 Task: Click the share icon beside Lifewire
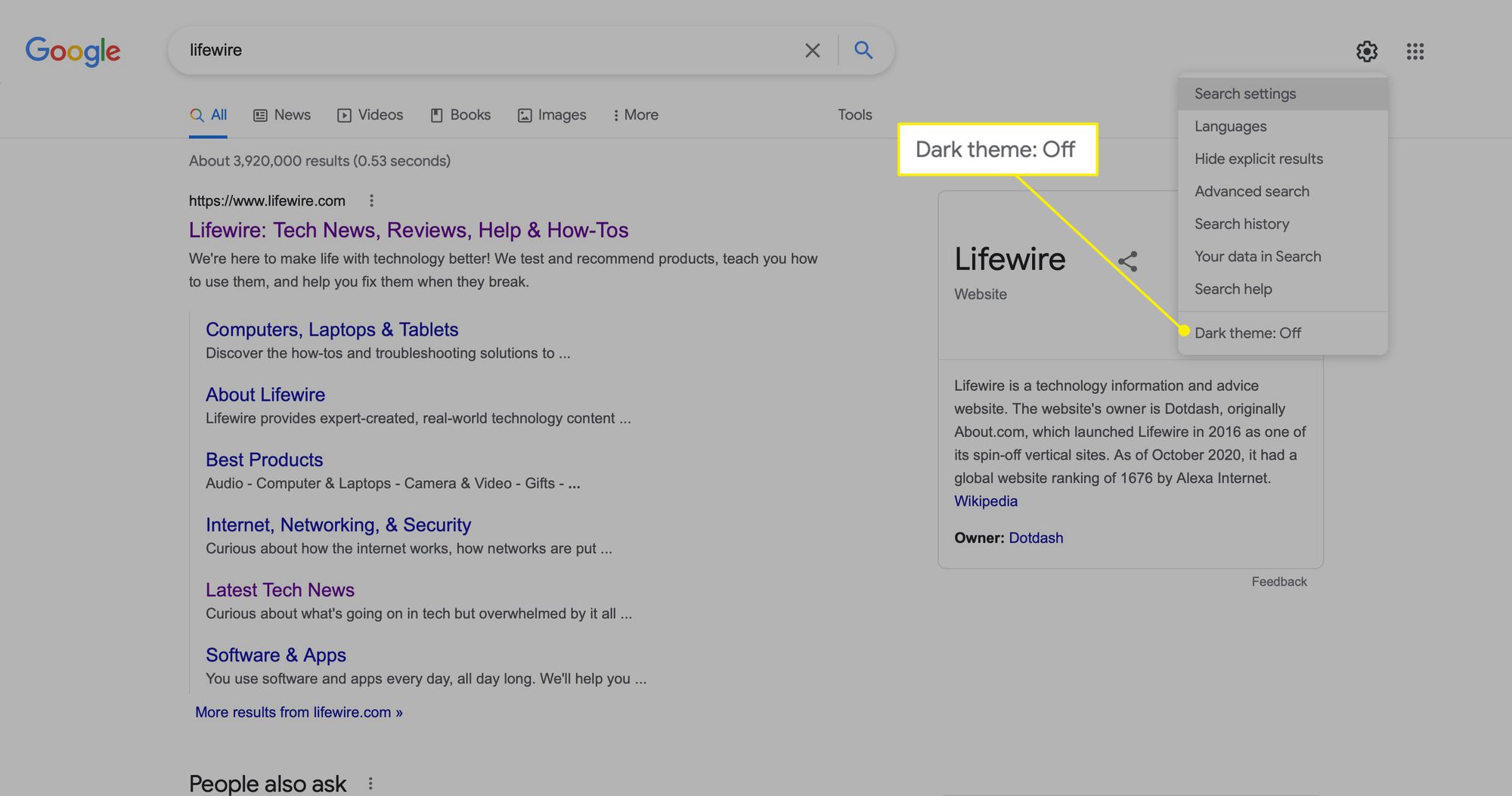click(x=1128, y=262)
